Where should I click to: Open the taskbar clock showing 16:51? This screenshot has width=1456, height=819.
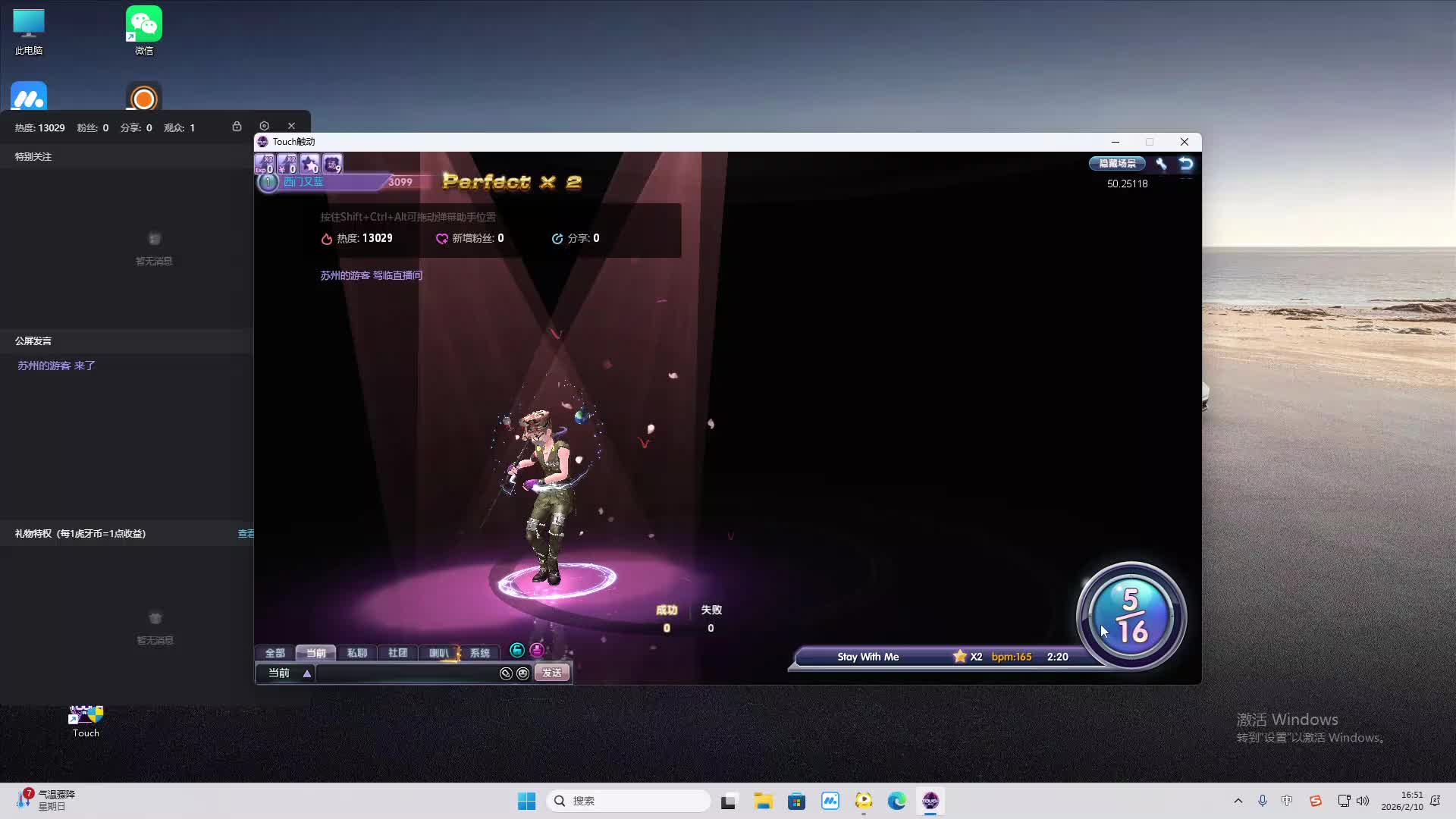[1402, 801]
